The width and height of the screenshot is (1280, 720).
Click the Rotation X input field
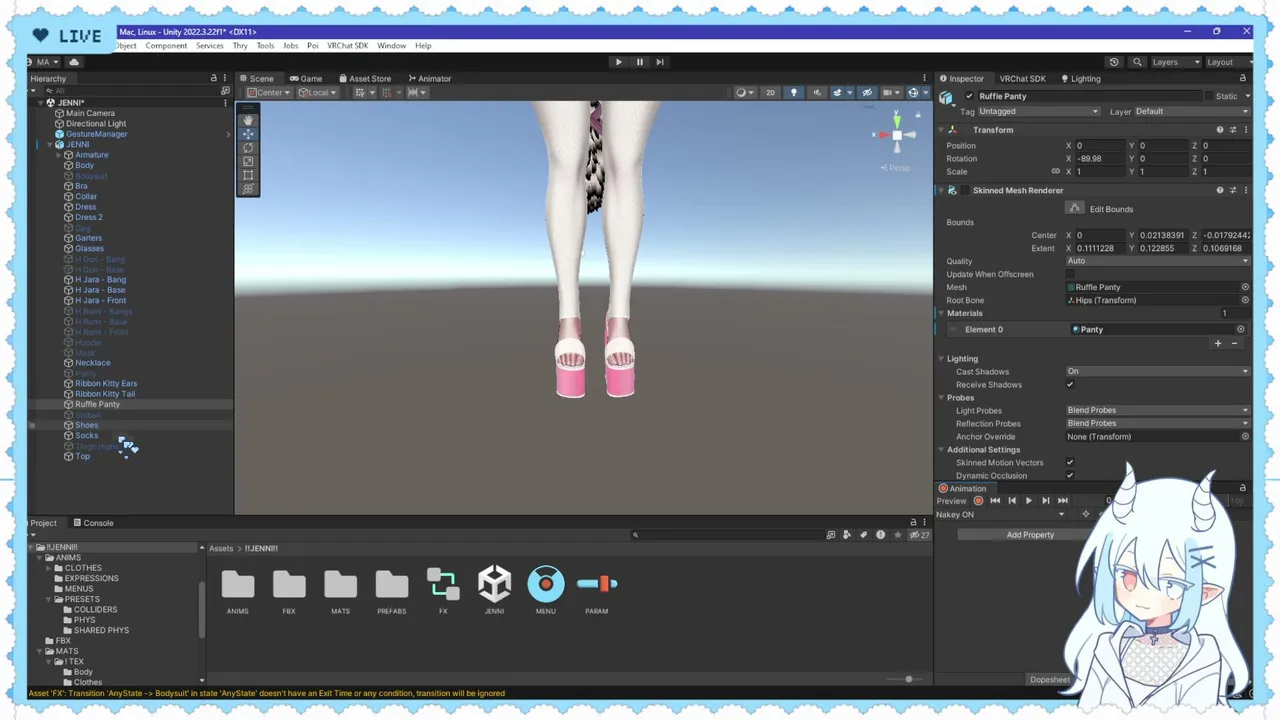[1099, 158]
